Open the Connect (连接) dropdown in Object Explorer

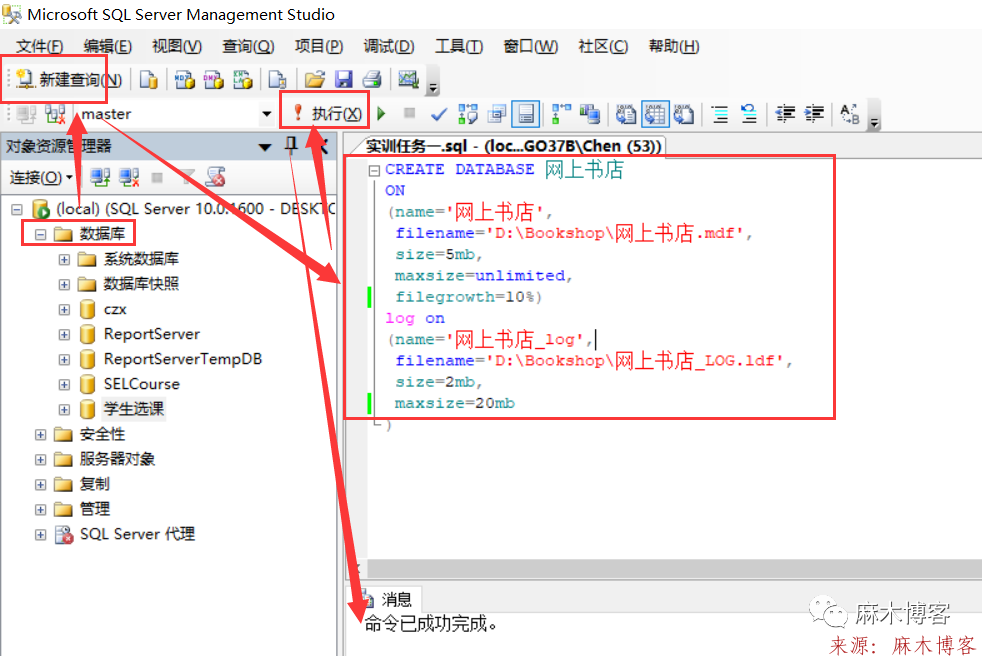[41, 178]
